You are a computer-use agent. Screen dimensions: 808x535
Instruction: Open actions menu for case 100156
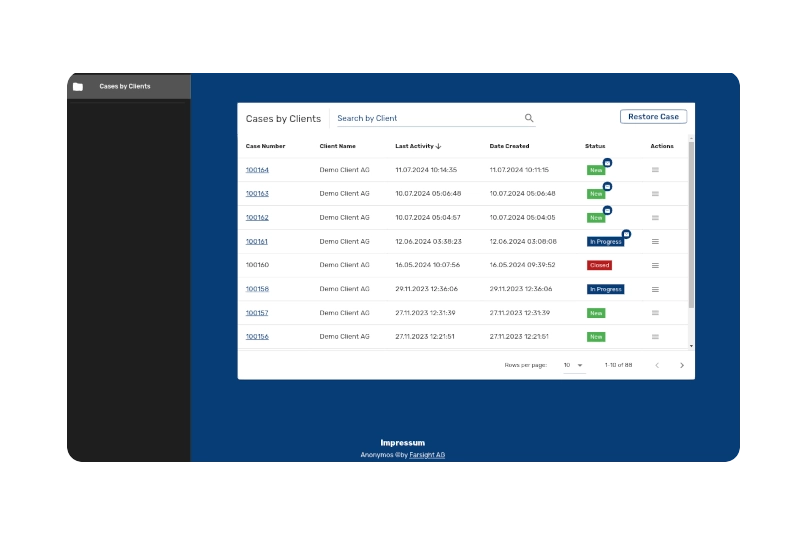pos(655,337)
